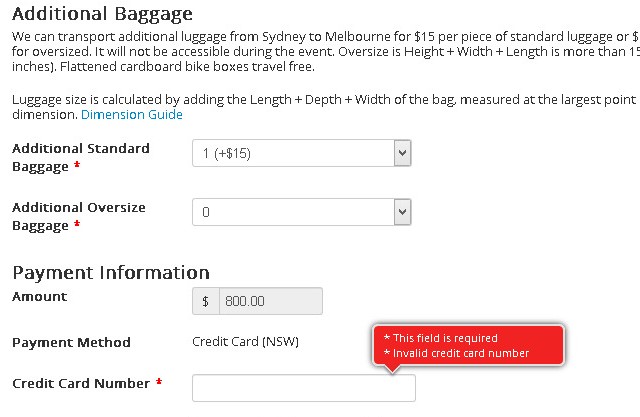Click the 'This field is required' error message
Image resolution: width=640 pixels, height=417 pixels.
click(x=440, y=338)
